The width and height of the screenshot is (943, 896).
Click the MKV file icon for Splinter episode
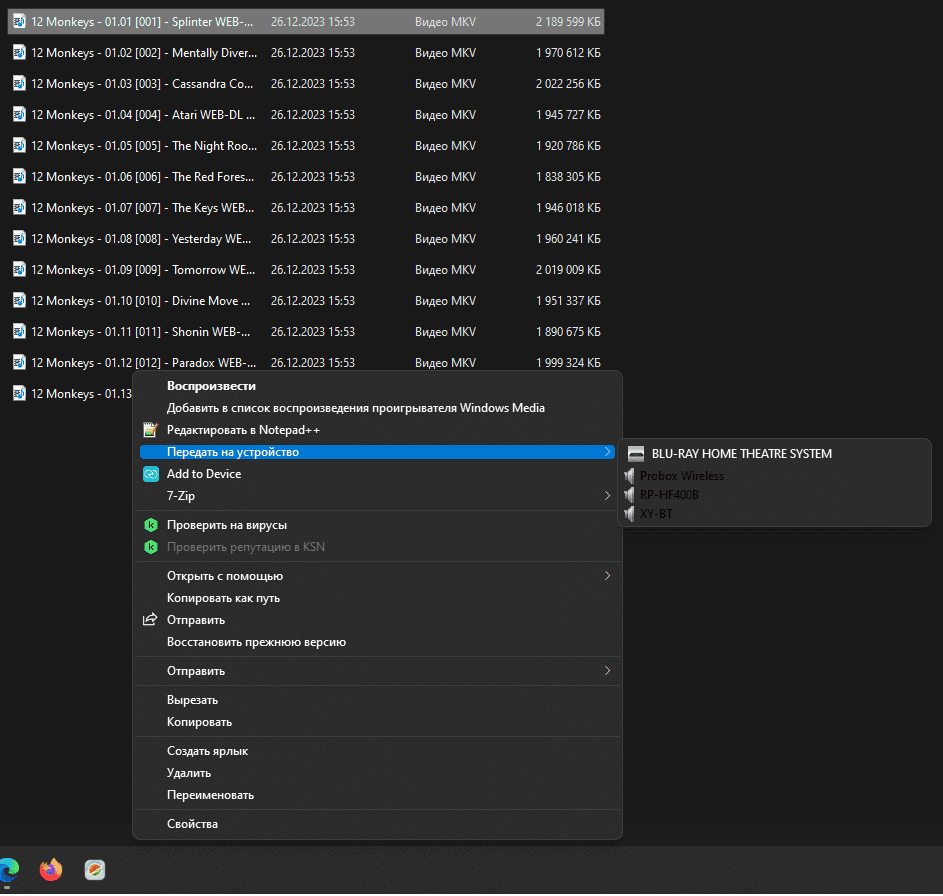tap(19, 22)
